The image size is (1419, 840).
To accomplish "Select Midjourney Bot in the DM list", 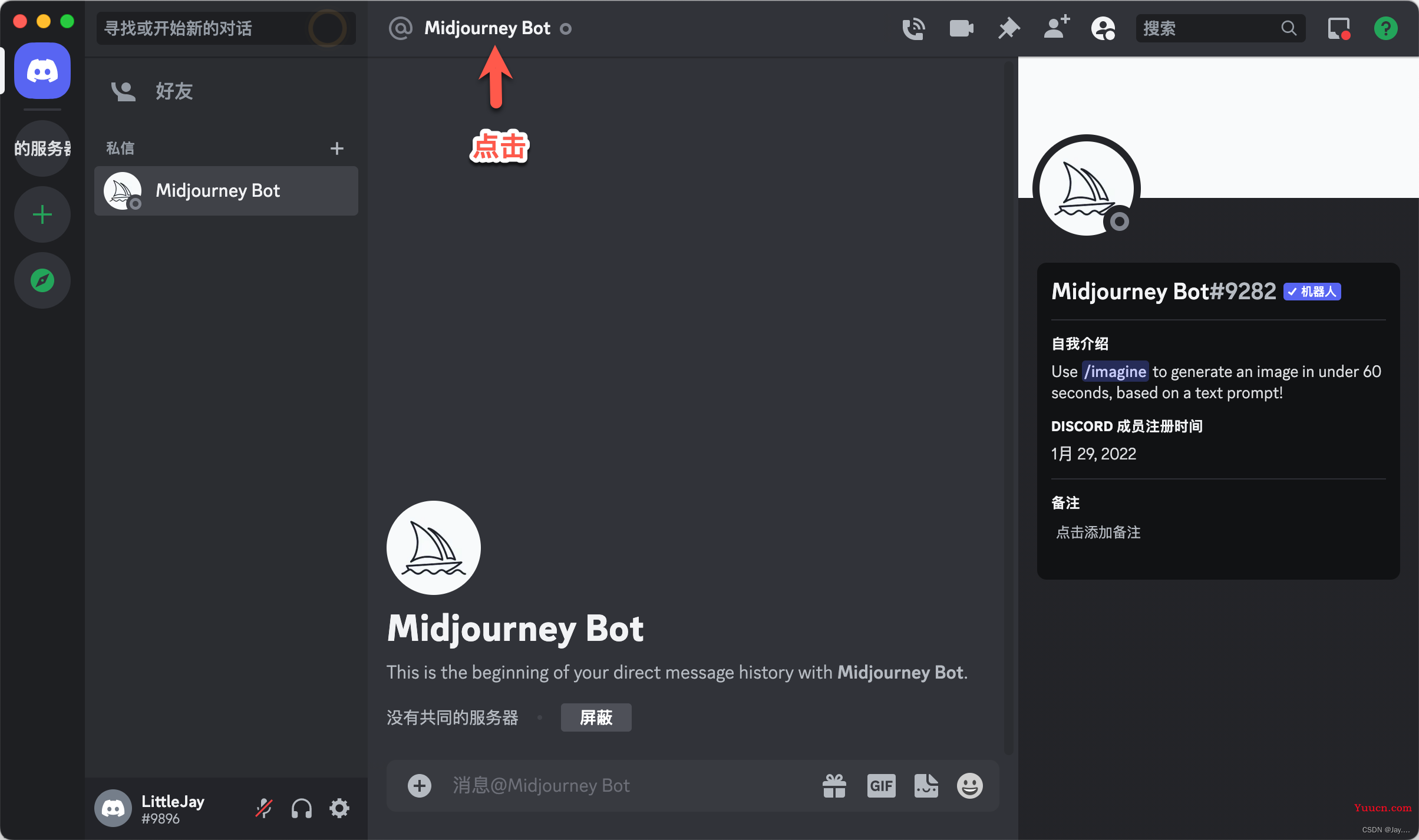I will pos(226,191).
